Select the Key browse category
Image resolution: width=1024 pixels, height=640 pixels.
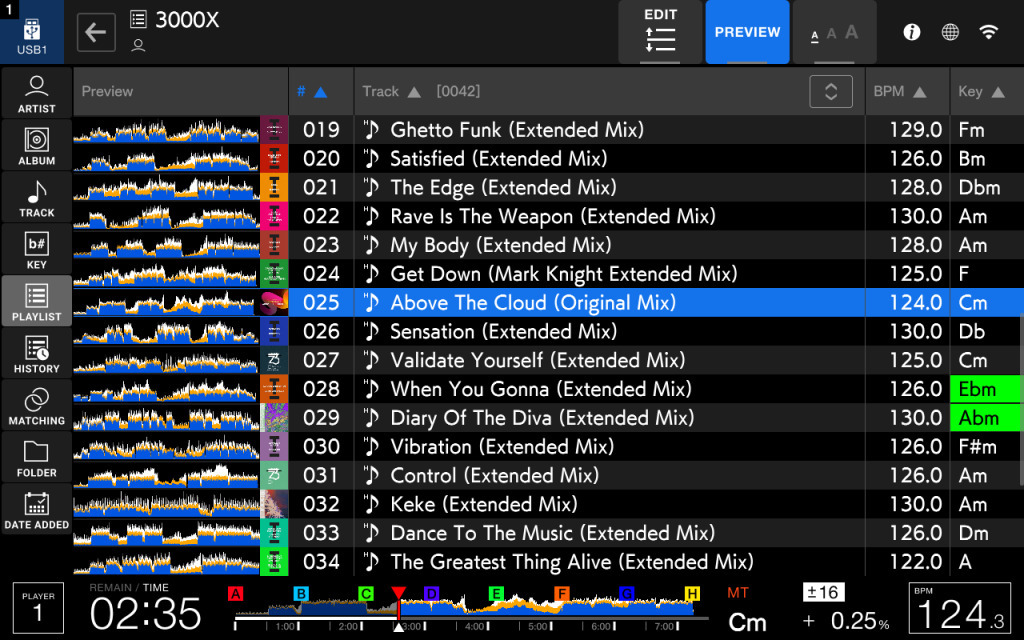pyautogui.click(x=37, y=250)
